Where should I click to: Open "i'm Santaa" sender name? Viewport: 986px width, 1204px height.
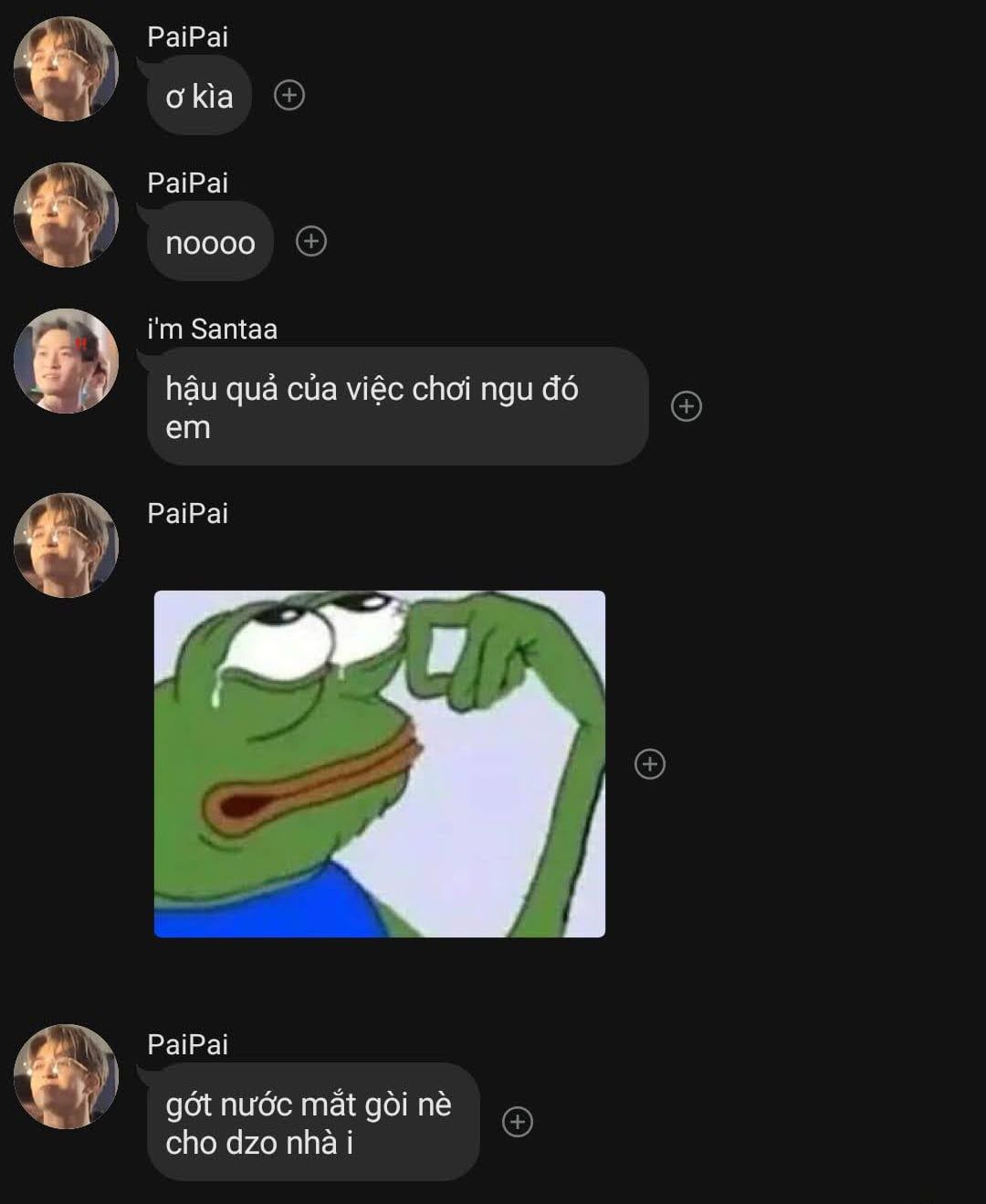(212, 329)
